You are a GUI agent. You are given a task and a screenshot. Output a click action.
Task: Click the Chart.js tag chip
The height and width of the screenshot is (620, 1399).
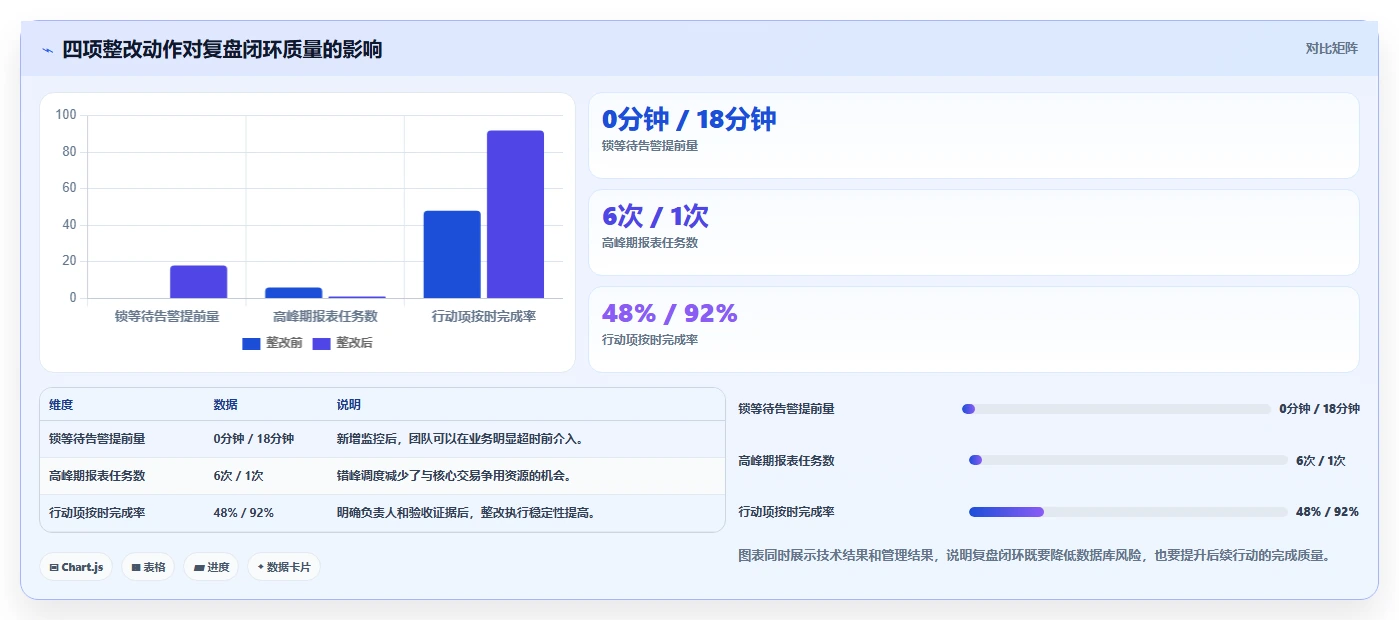pos(77,567)
